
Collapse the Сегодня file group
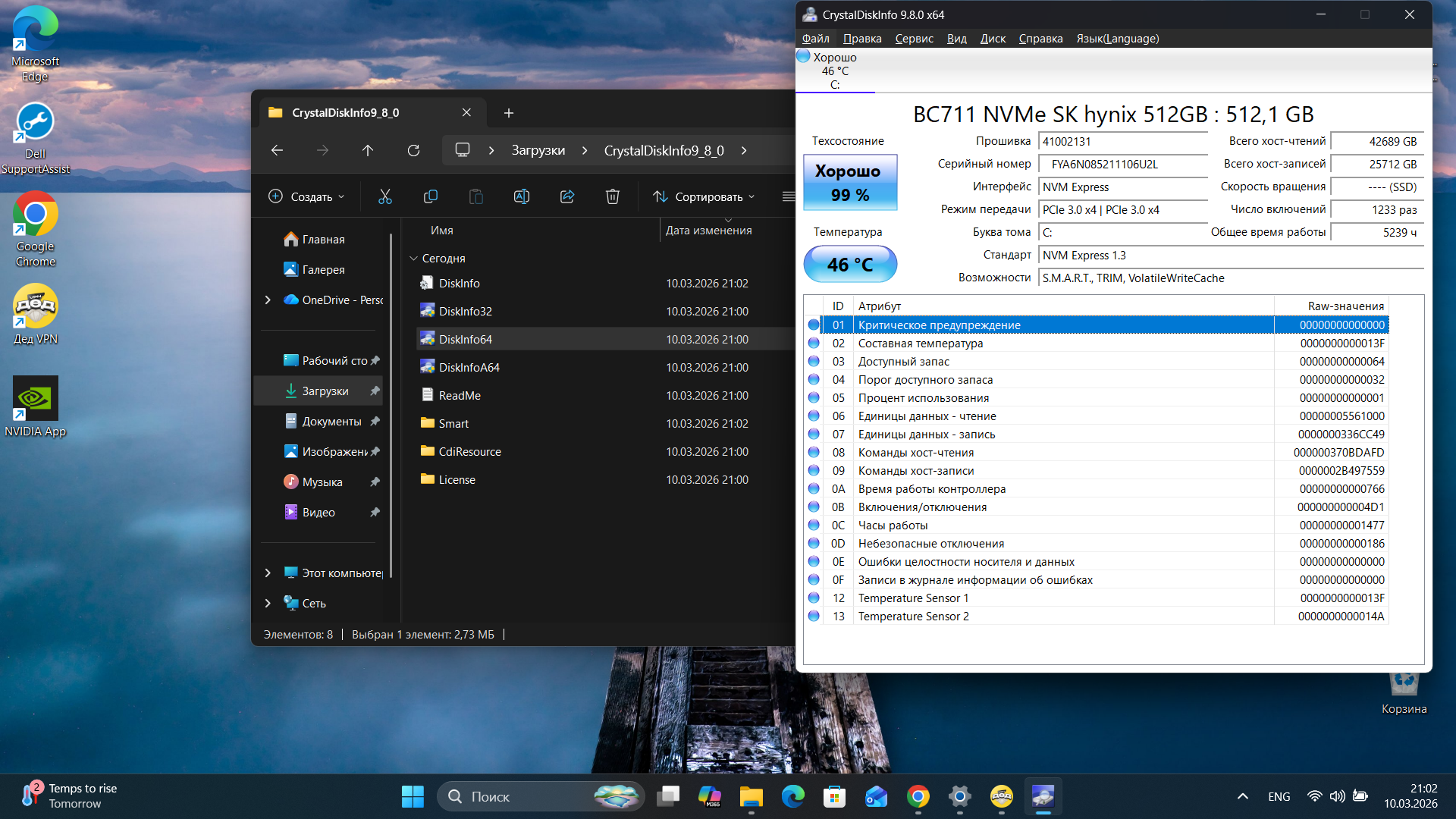pos(414,259)
